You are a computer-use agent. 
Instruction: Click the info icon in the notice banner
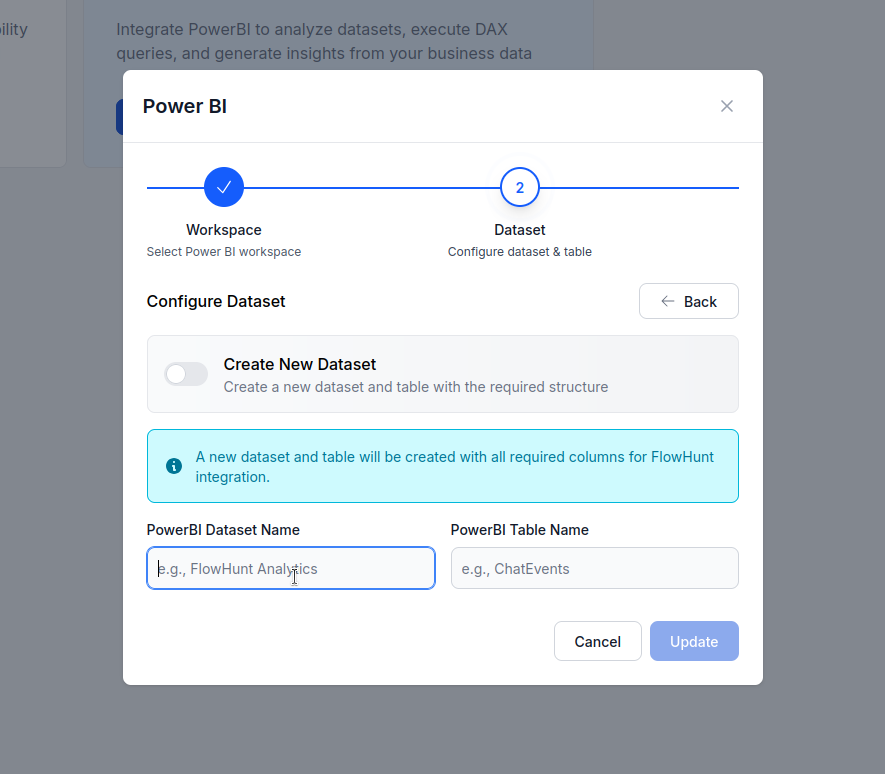174,466
